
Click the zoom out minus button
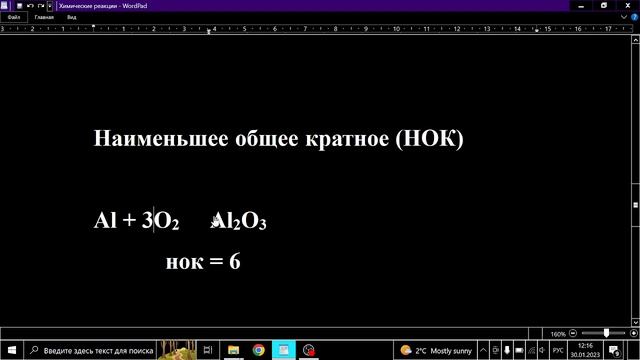[573, 333]
